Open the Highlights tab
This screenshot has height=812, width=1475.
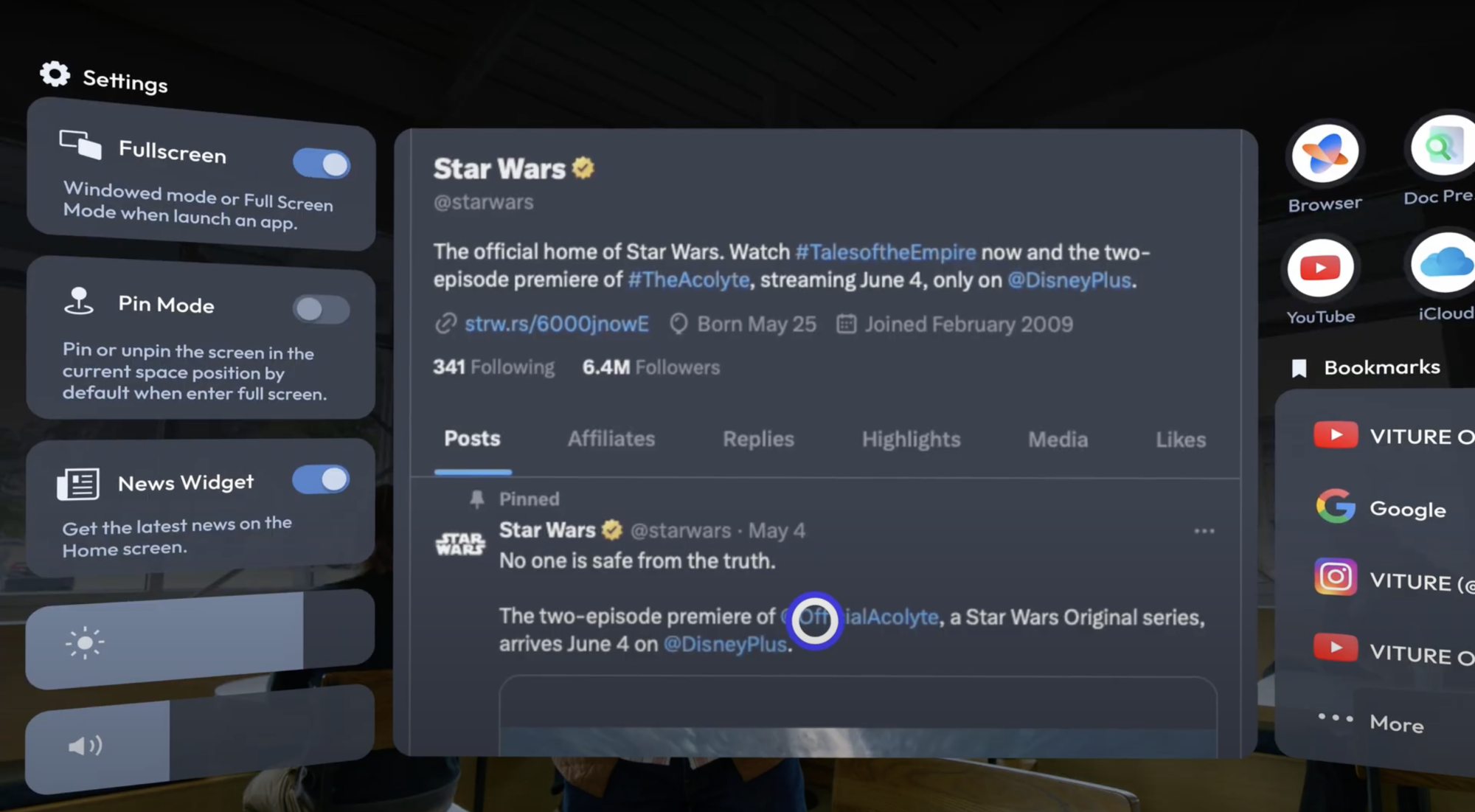pos(911,440)
